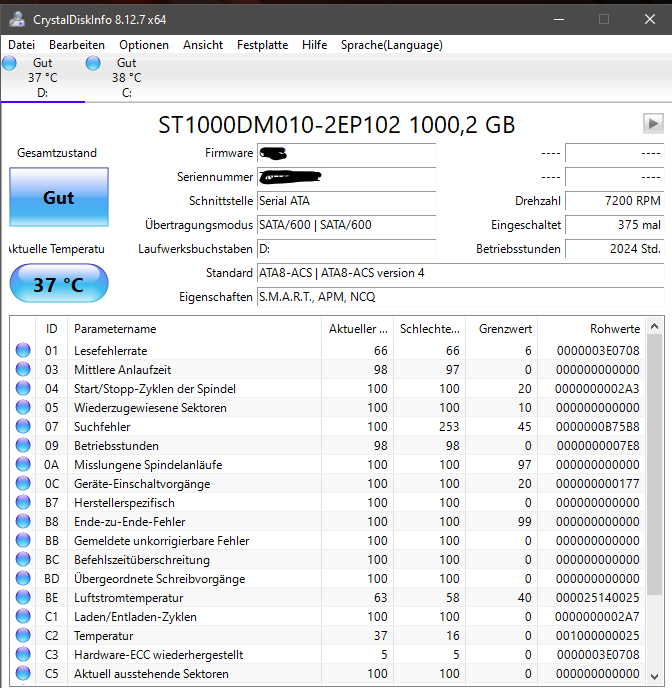This screenshot has width=672, height=688.
Task: Click the S.M.A.R.T., APM, NCQ field
Action: 461,297
